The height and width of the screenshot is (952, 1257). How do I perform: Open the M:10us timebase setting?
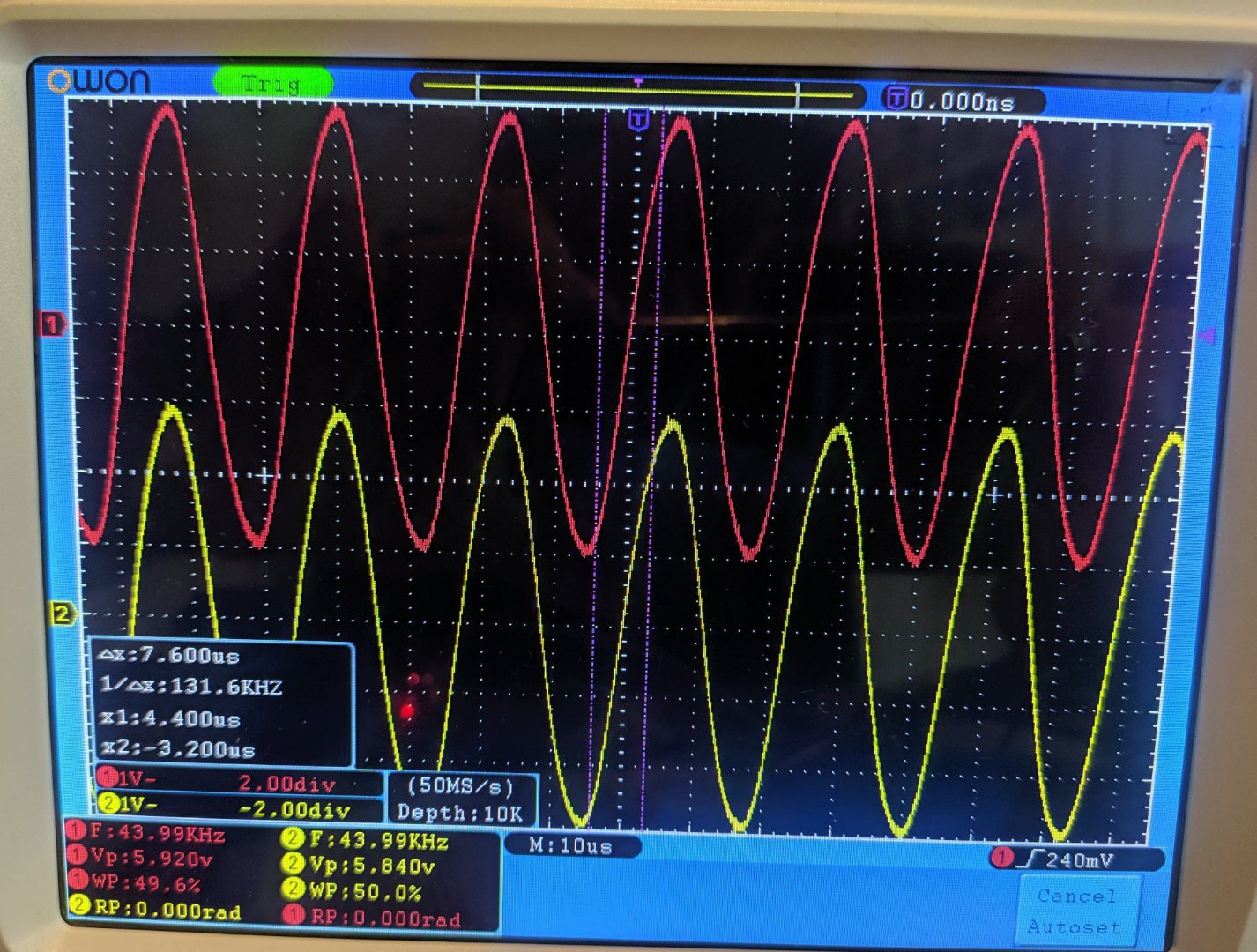[571, 846]
